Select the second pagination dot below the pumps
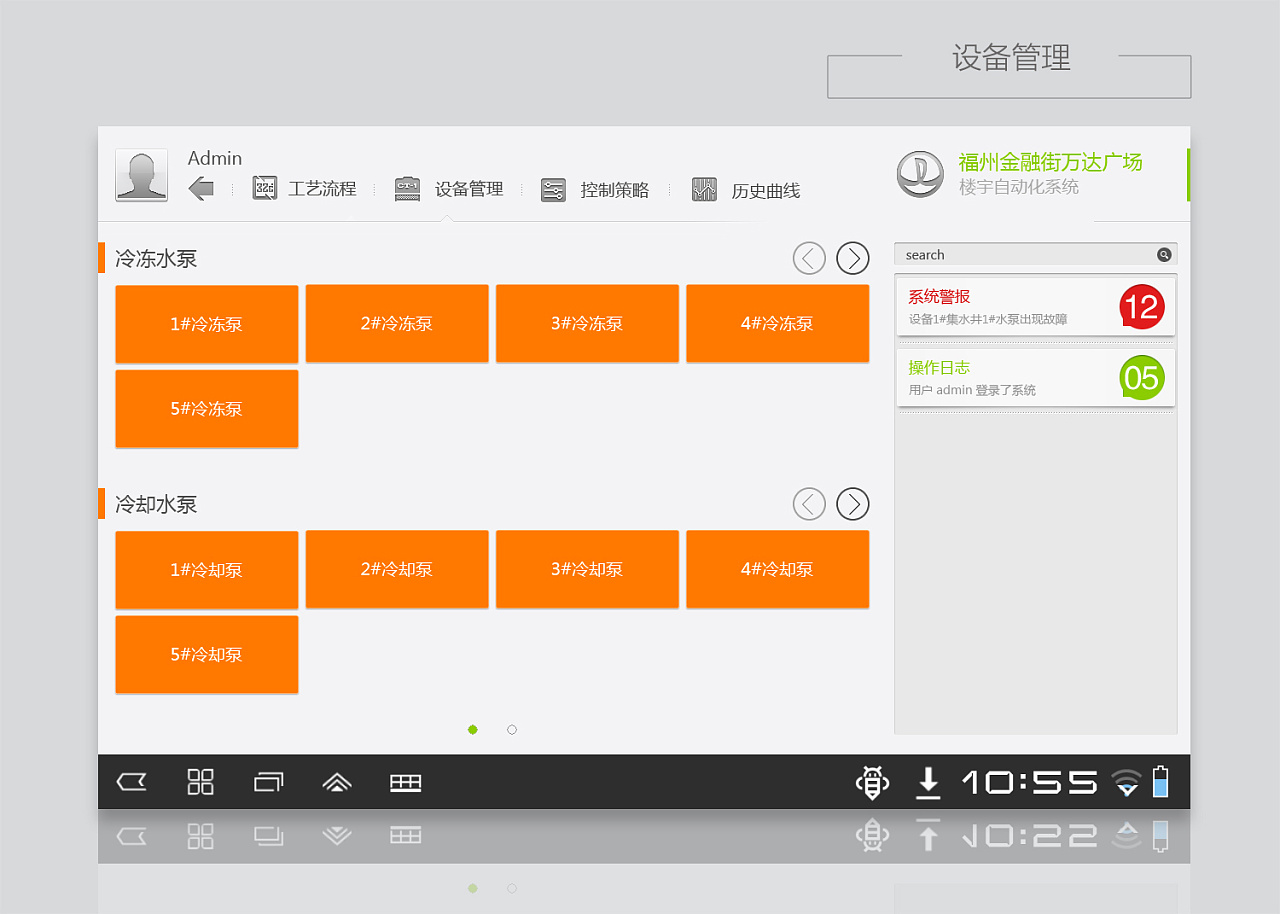Image resolution: width=1280 pixels, height=914 pixels. point(512,730)
